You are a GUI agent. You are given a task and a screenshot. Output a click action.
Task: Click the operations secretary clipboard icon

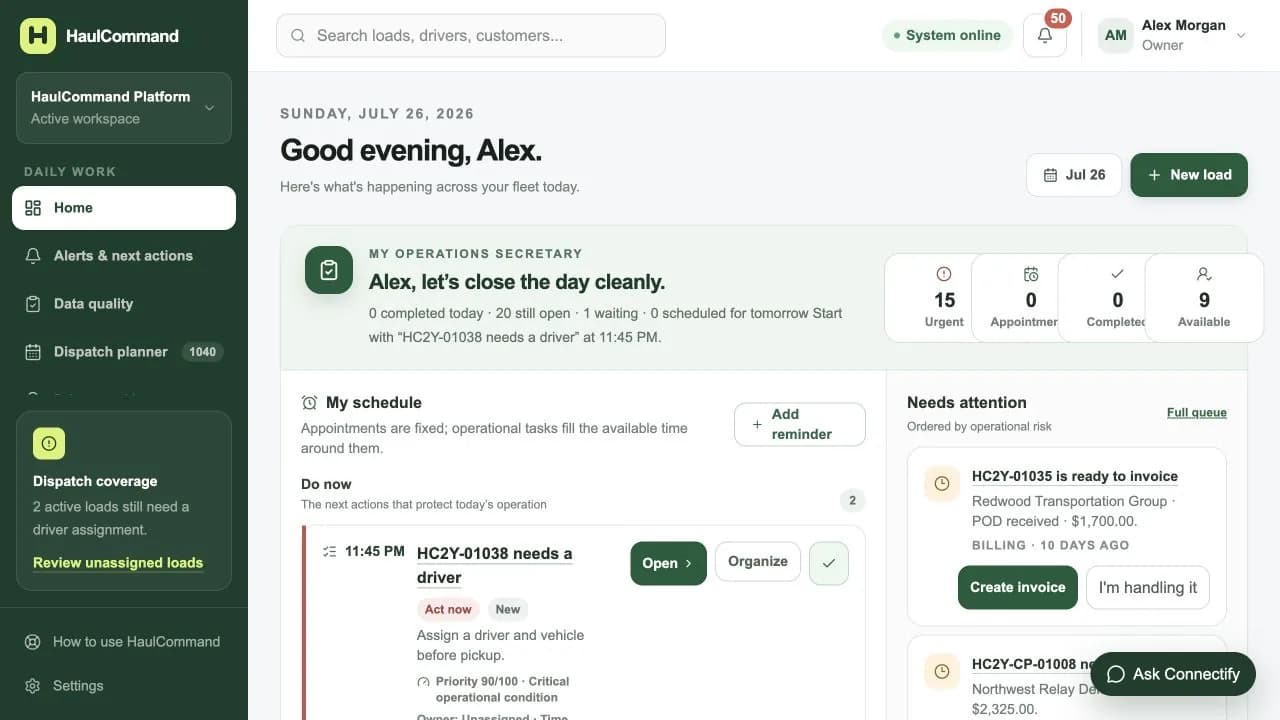[329, 270]
